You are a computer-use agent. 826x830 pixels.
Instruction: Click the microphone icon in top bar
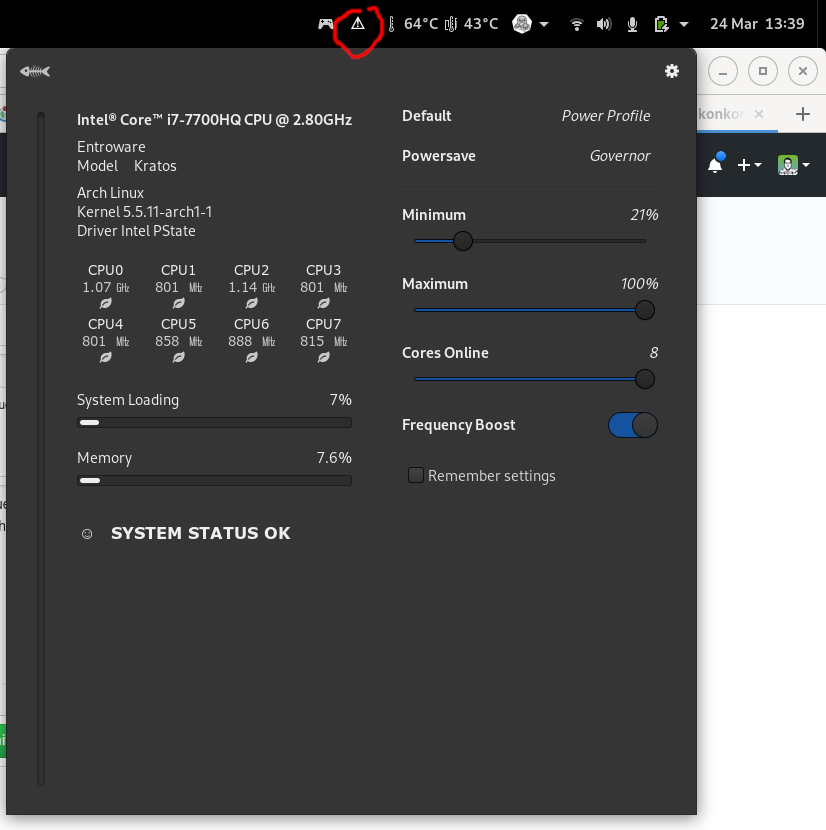tap(632, 24)
